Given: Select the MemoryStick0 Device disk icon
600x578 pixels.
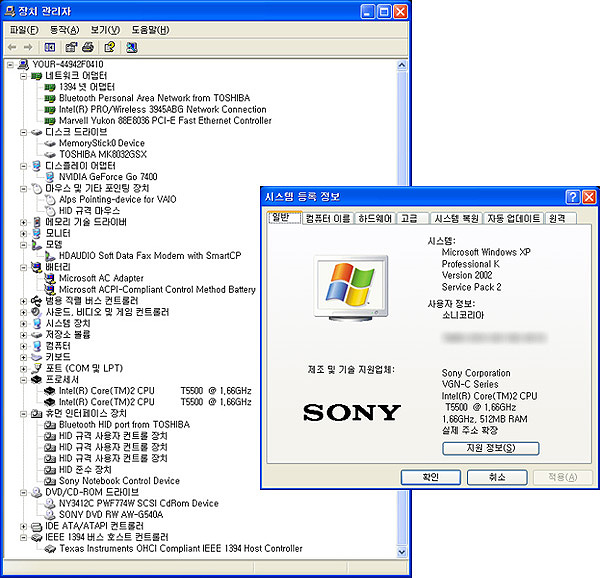Looking at the screenshot, I should point(49,143).
